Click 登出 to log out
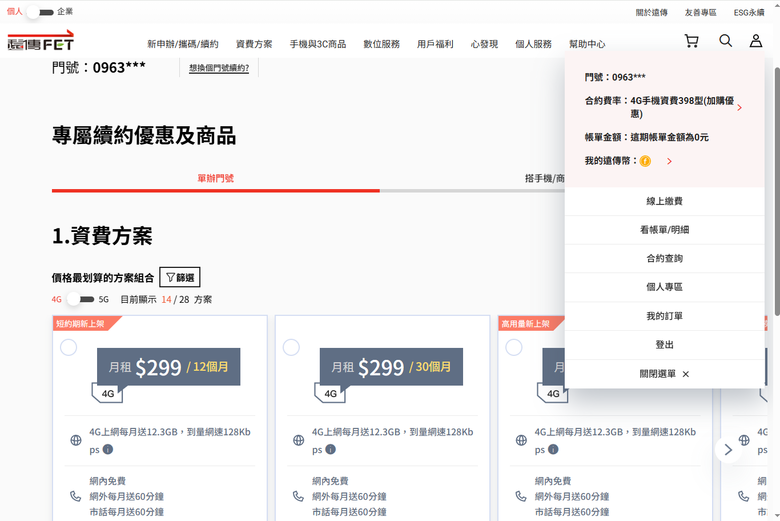780x521 pixels. (665, 345)
